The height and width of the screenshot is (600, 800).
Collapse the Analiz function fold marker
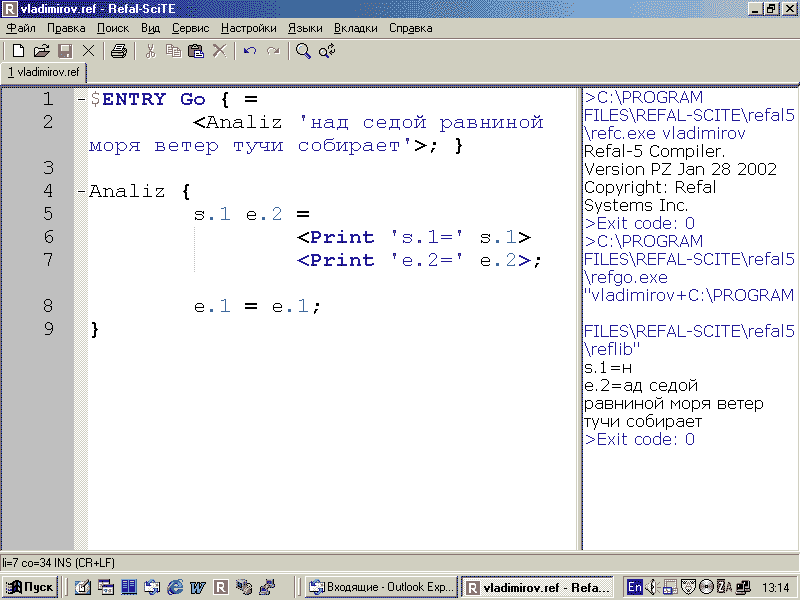pos(81,191)
